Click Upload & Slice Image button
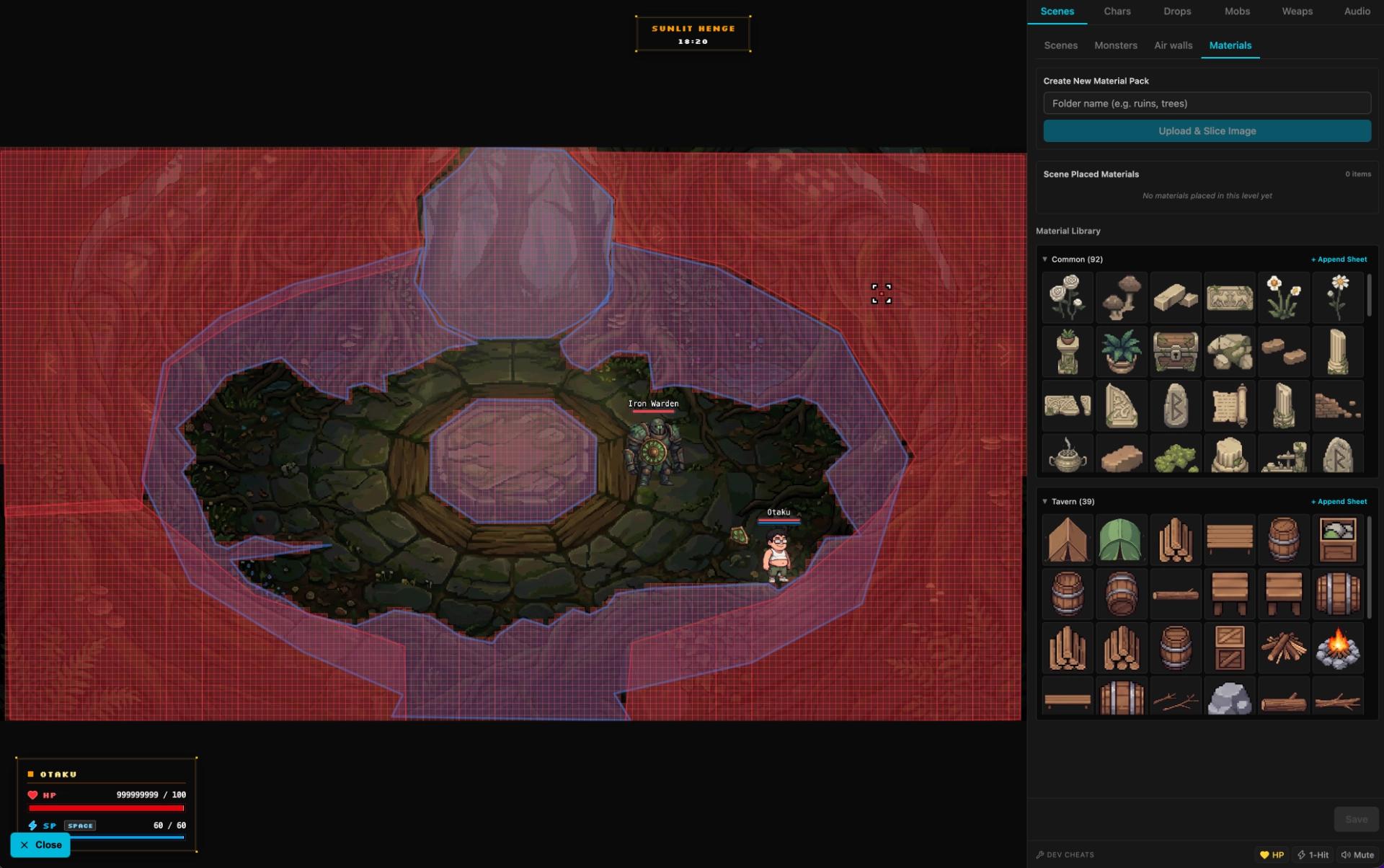 click(1207, 131)
